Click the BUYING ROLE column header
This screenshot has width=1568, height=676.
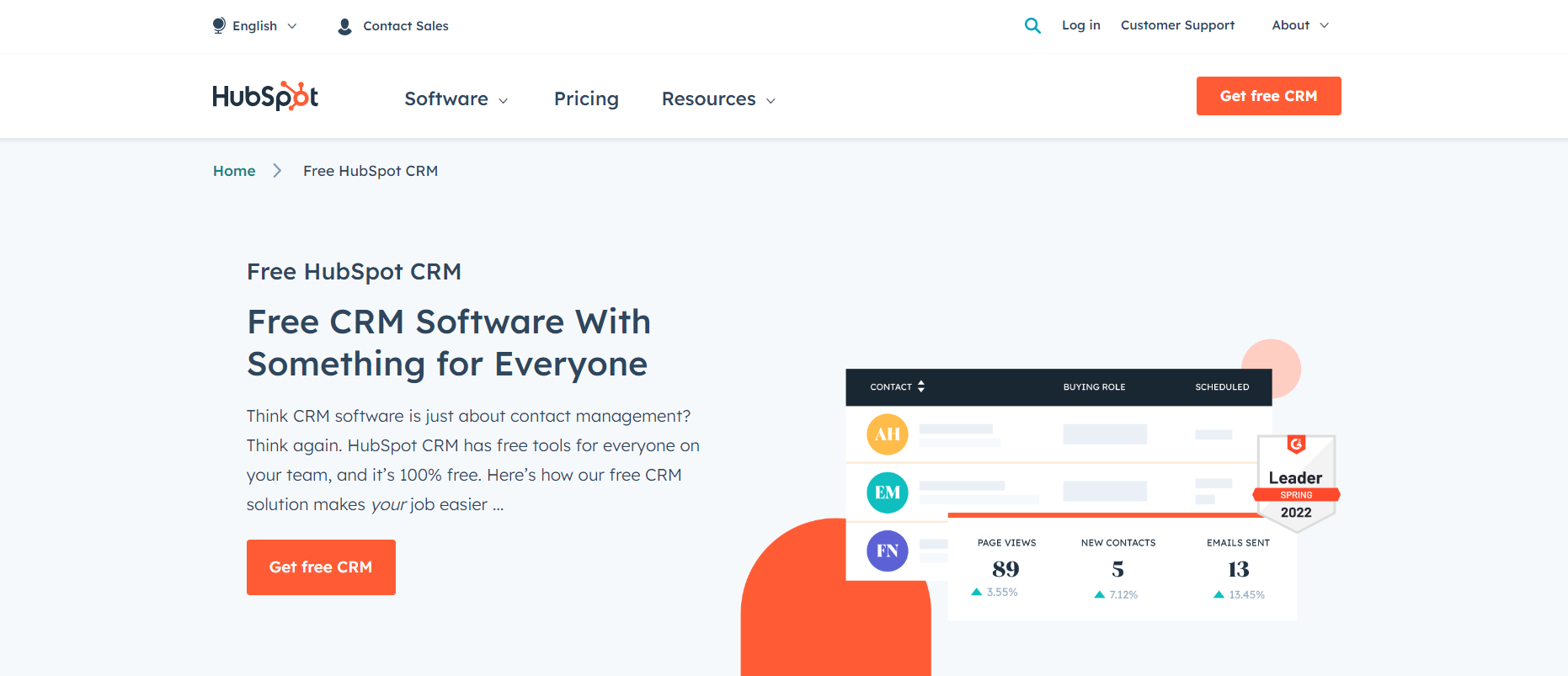(x=1094, y=387)
